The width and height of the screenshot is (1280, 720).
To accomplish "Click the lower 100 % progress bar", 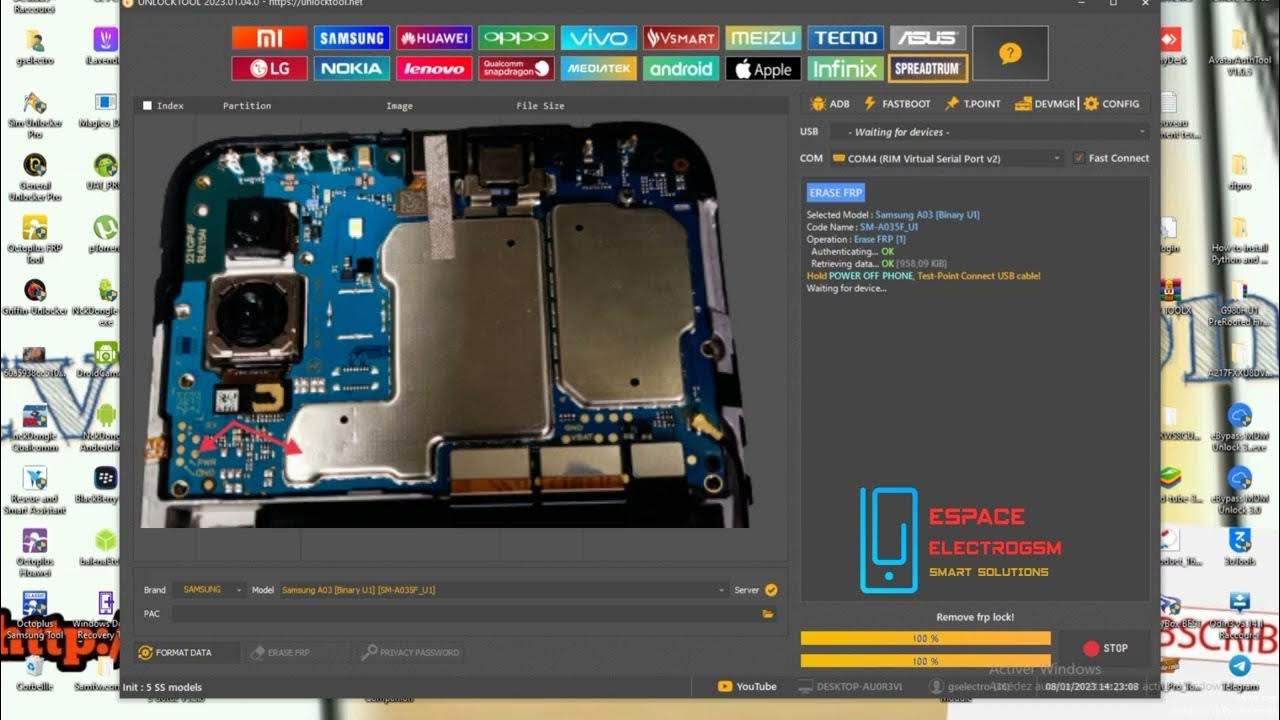I will [x=926, y=661].
